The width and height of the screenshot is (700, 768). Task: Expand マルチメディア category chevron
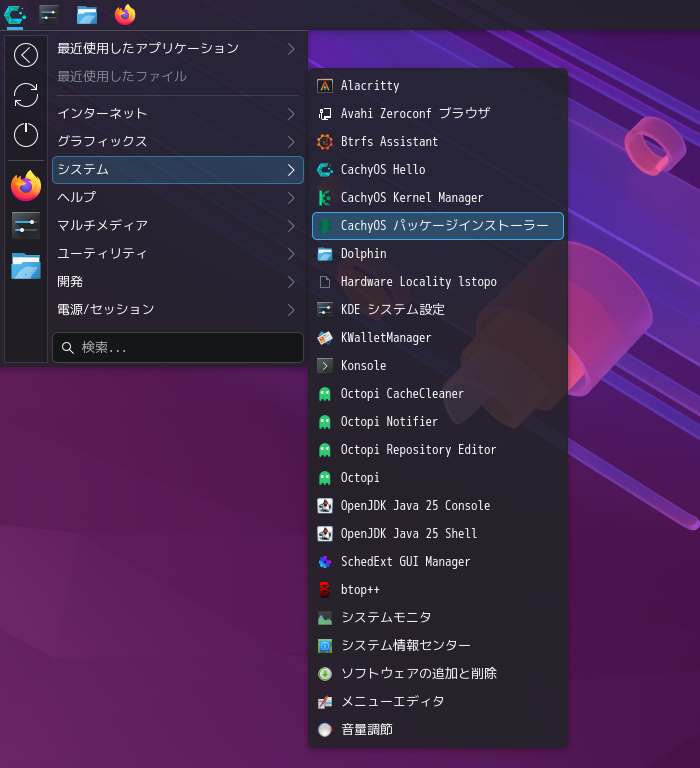pos(291,226)
